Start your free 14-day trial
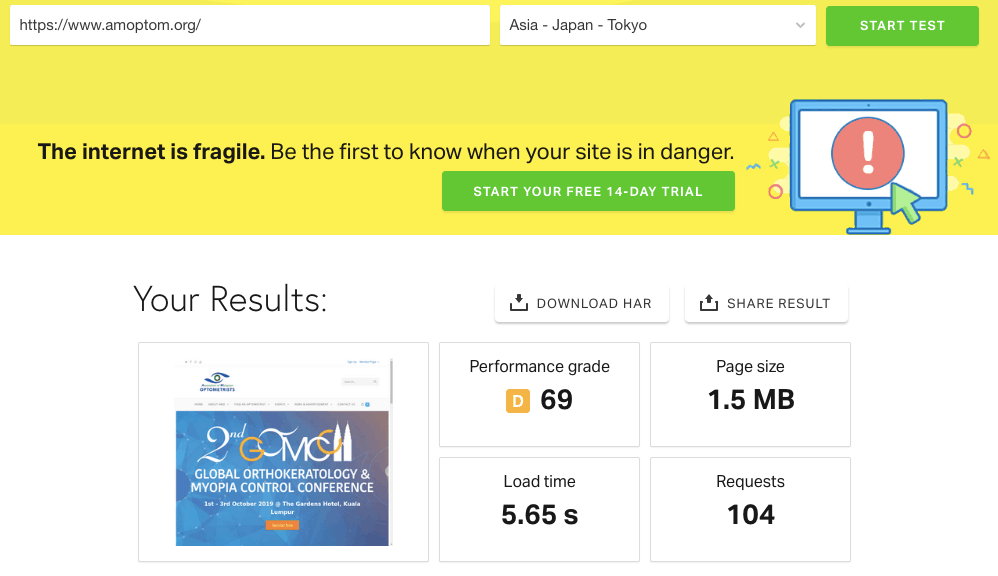This screenshot has height=576, width=998. (x=588, y=191)
